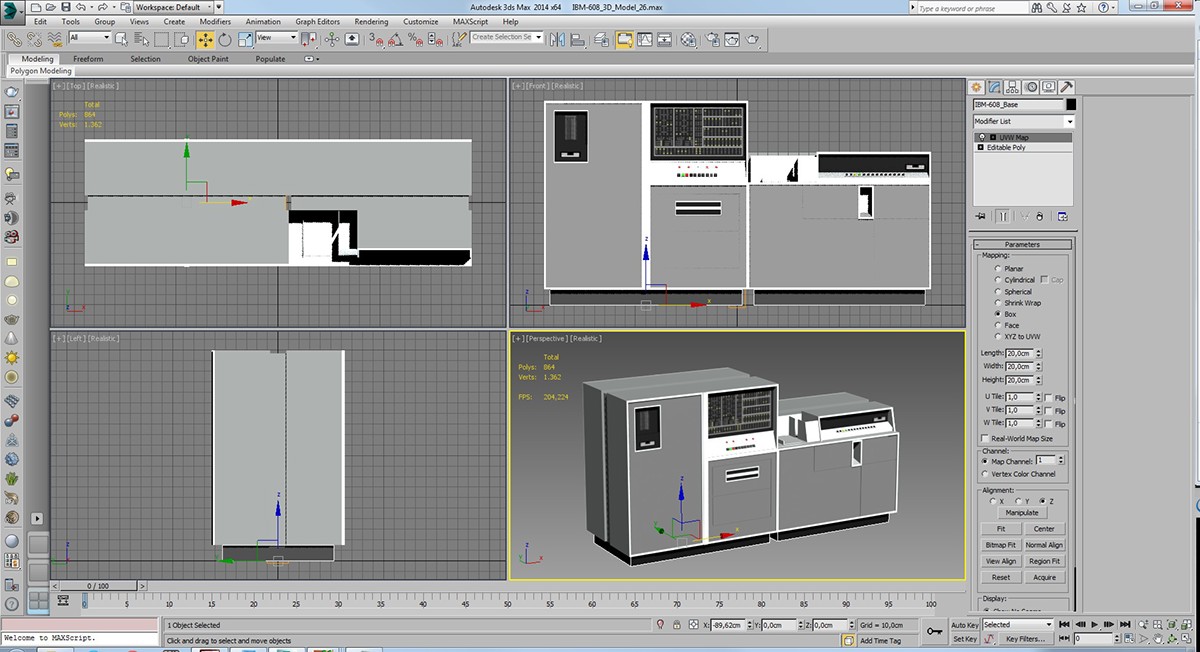This screenshot has width=1200, height=652.
Task: Select the Select and Move tool
Action: (205, 39)
